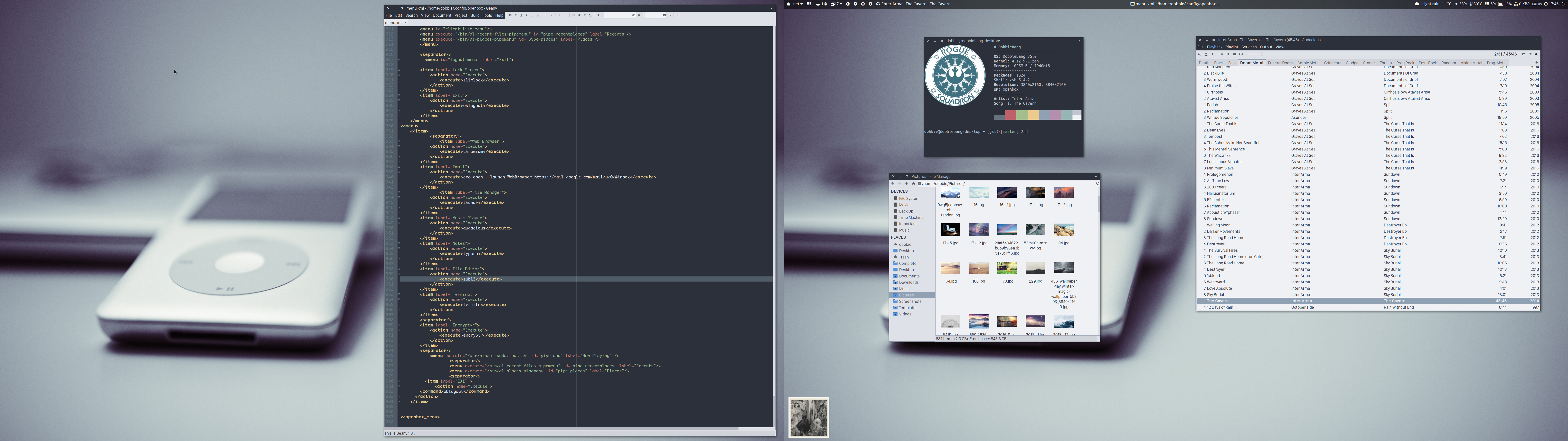
Task: Select the track Whited Sepulcher in playlist
Action: click(1368, 118)
